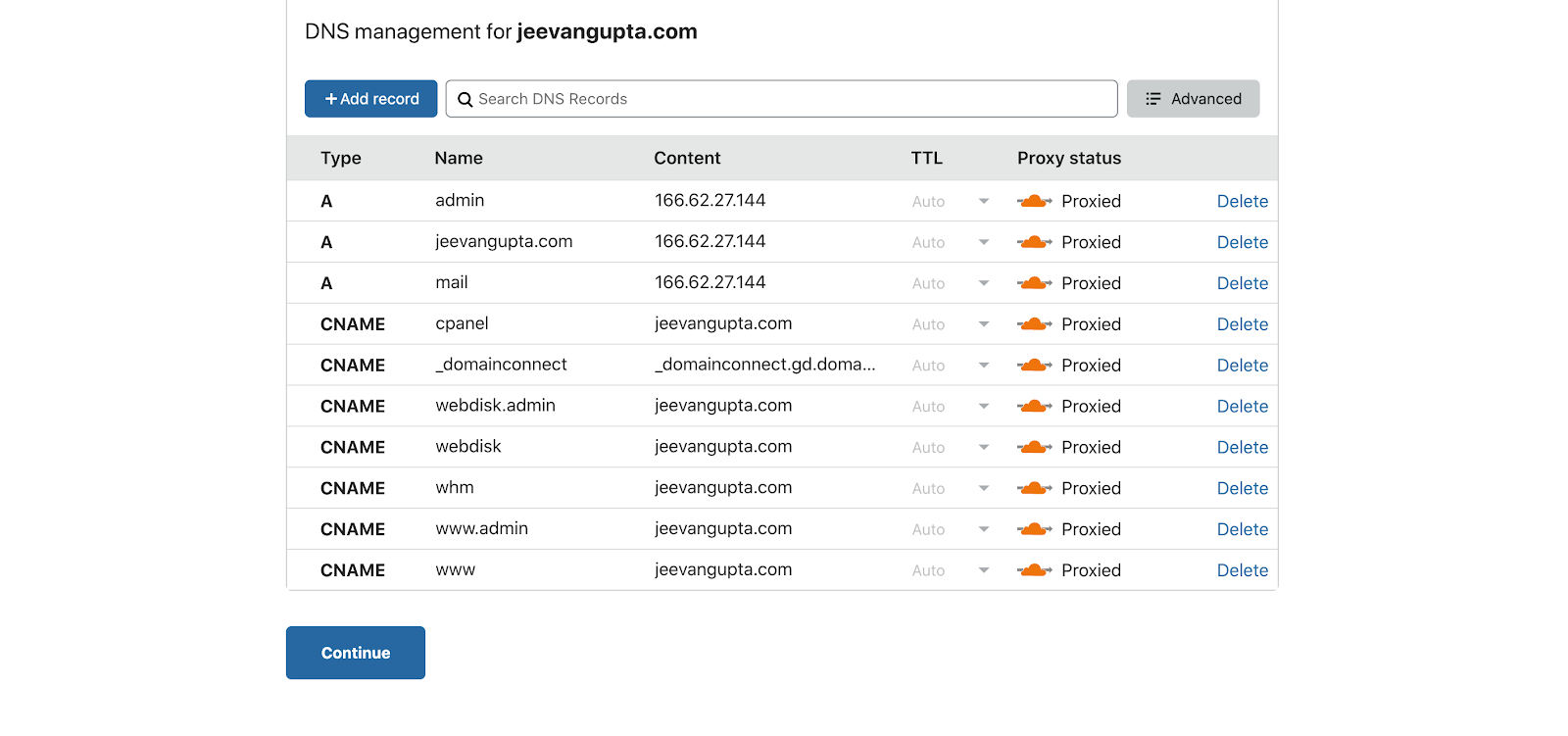Viewport: 1568px width, 736px height.
Task: Click content 166.62.27.144 in admin row
Action: point(710,200)
